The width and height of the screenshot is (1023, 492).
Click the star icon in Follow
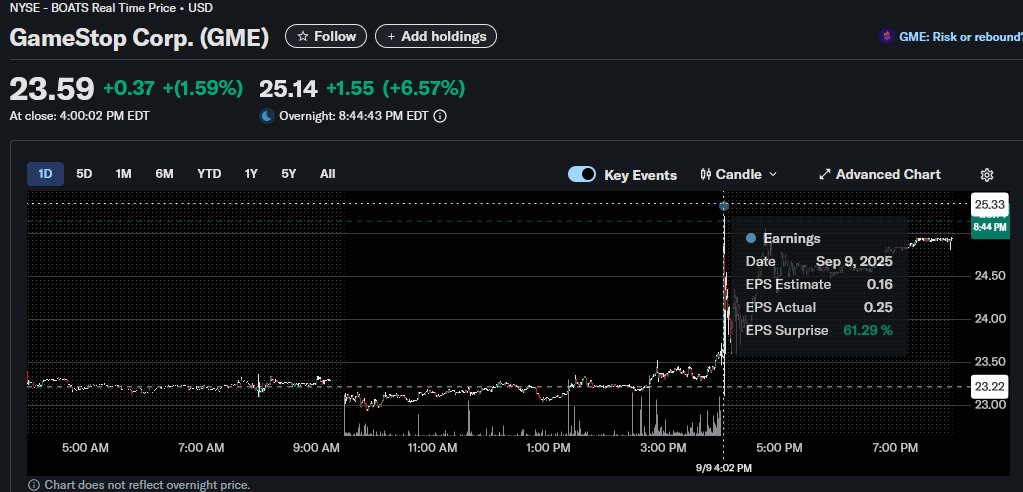(303, 37)
